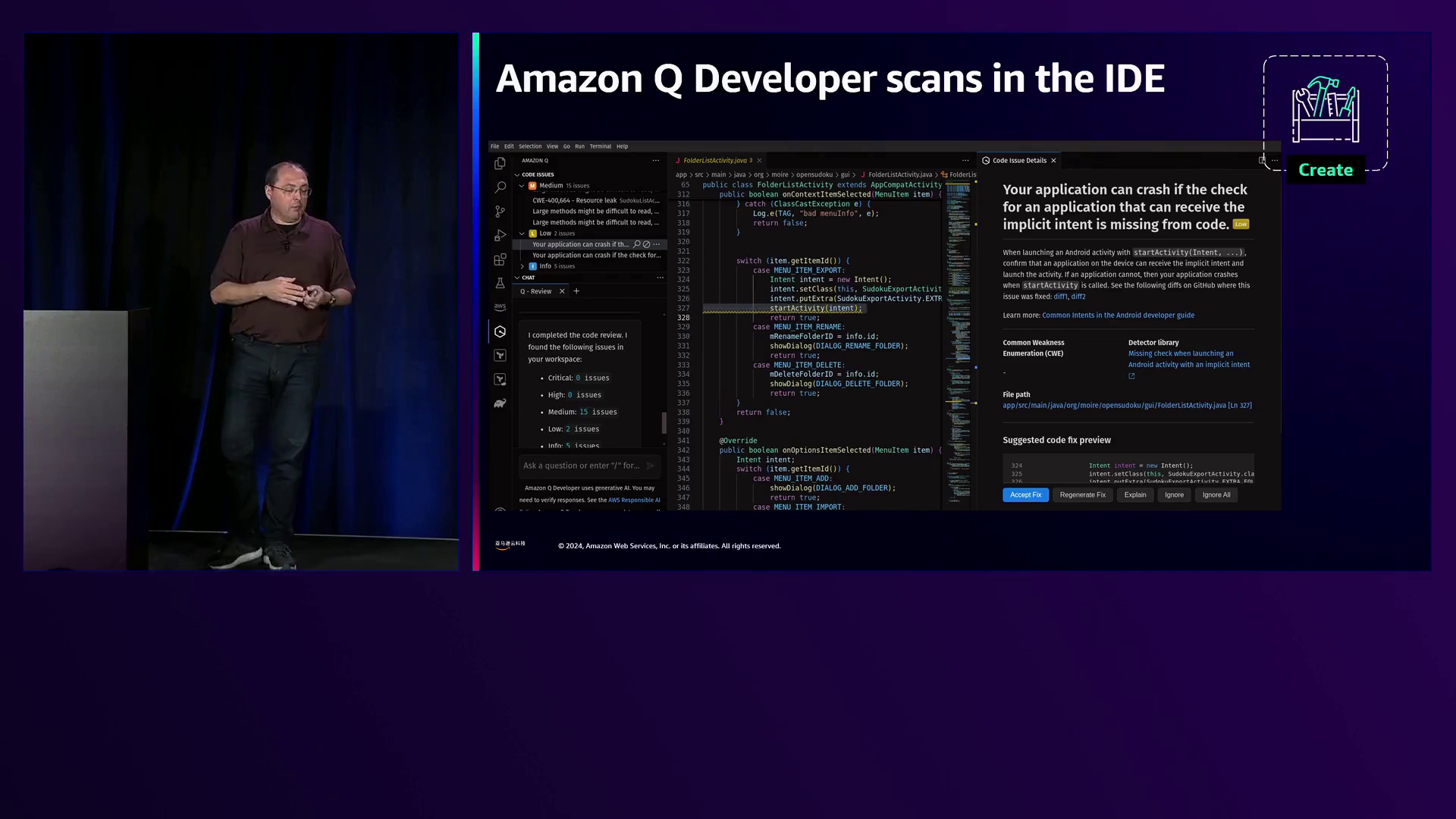Open the View menu
This screenshot has height=819, width=1456.
[552, 146]
